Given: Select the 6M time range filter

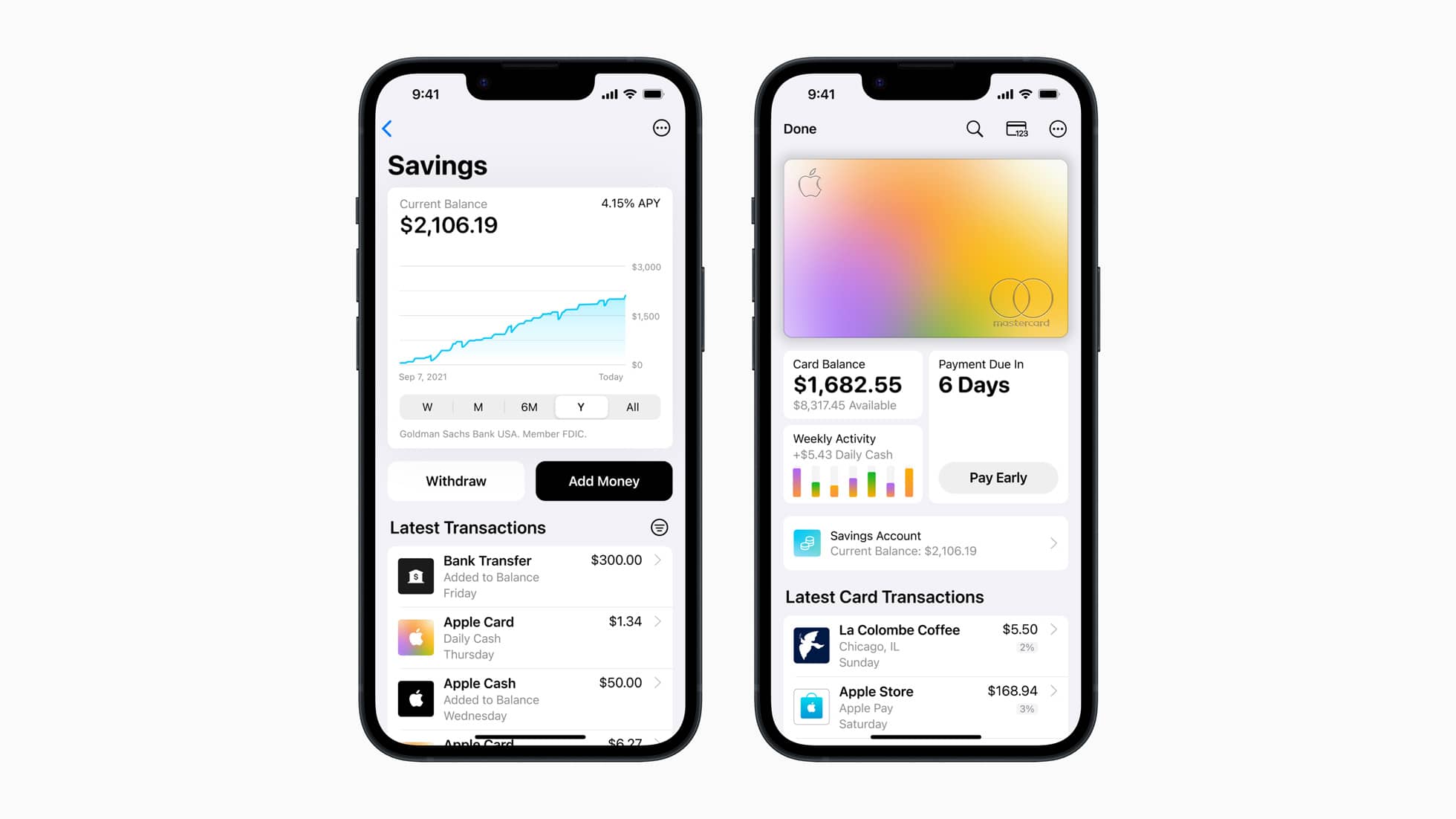Looking at the screenshot, I should pos(528,407).
